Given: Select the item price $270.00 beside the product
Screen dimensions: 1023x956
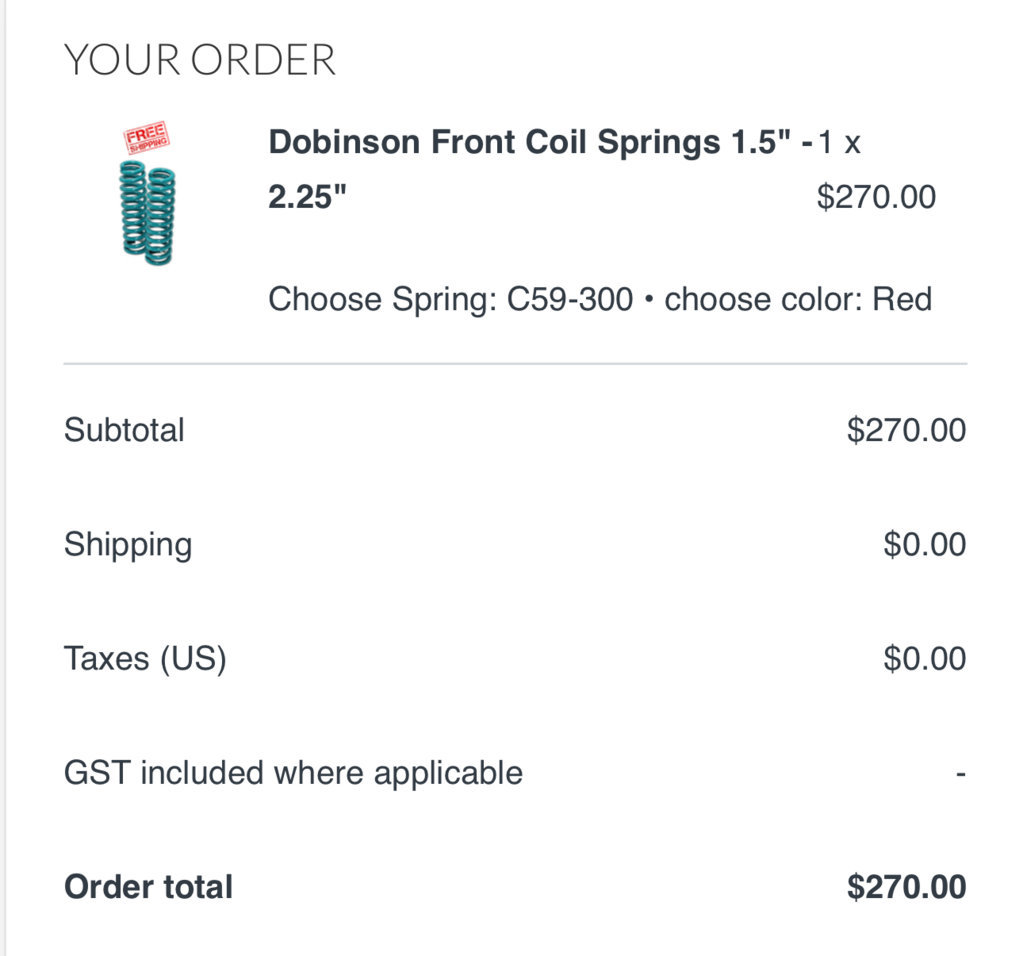Looking at the screenshot, I should pyautogui.click(x=876, y=196).
